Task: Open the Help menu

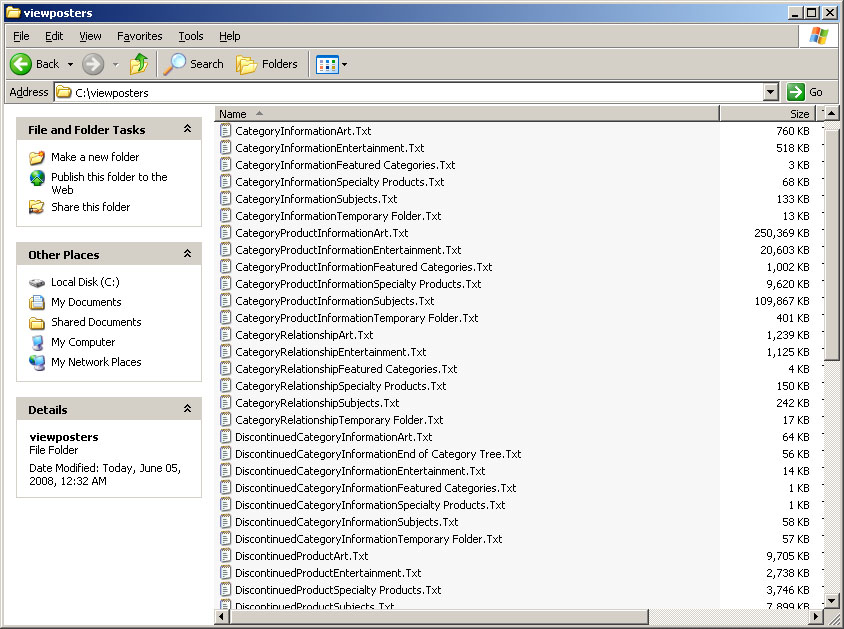Action: [229, 36]
